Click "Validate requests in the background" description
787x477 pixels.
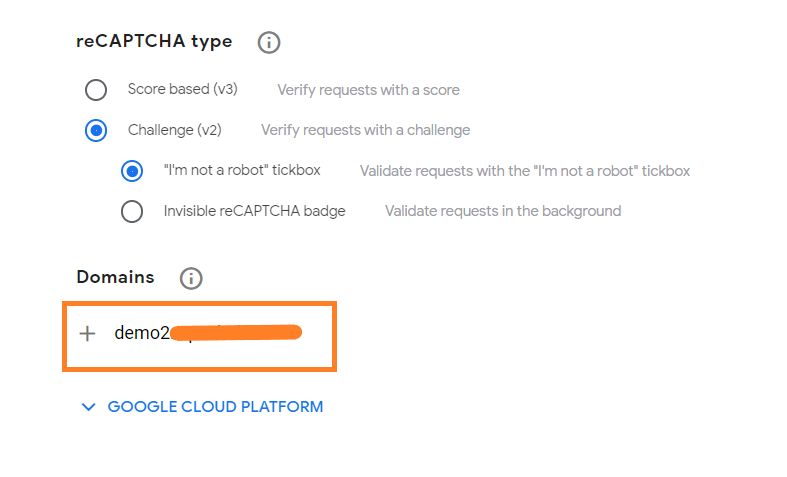click(503, 211)
